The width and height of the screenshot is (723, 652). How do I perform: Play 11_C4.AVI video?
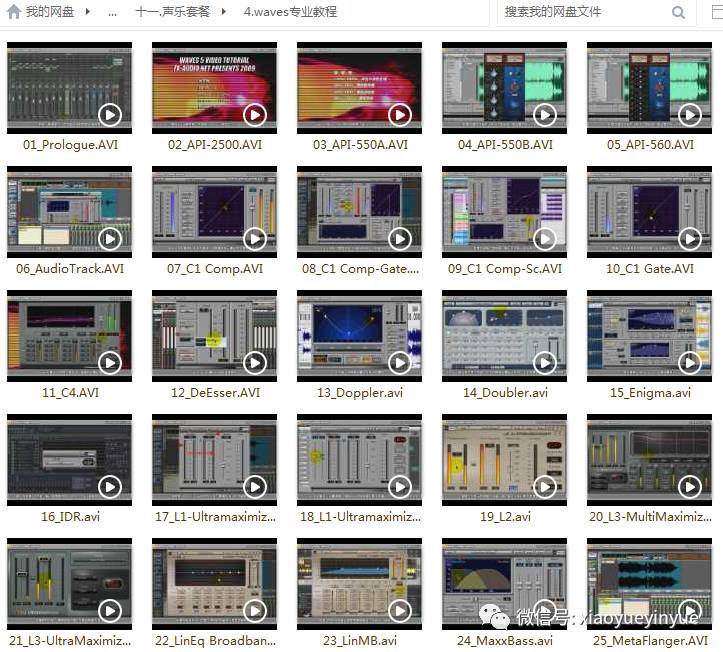tap(110, 363)
